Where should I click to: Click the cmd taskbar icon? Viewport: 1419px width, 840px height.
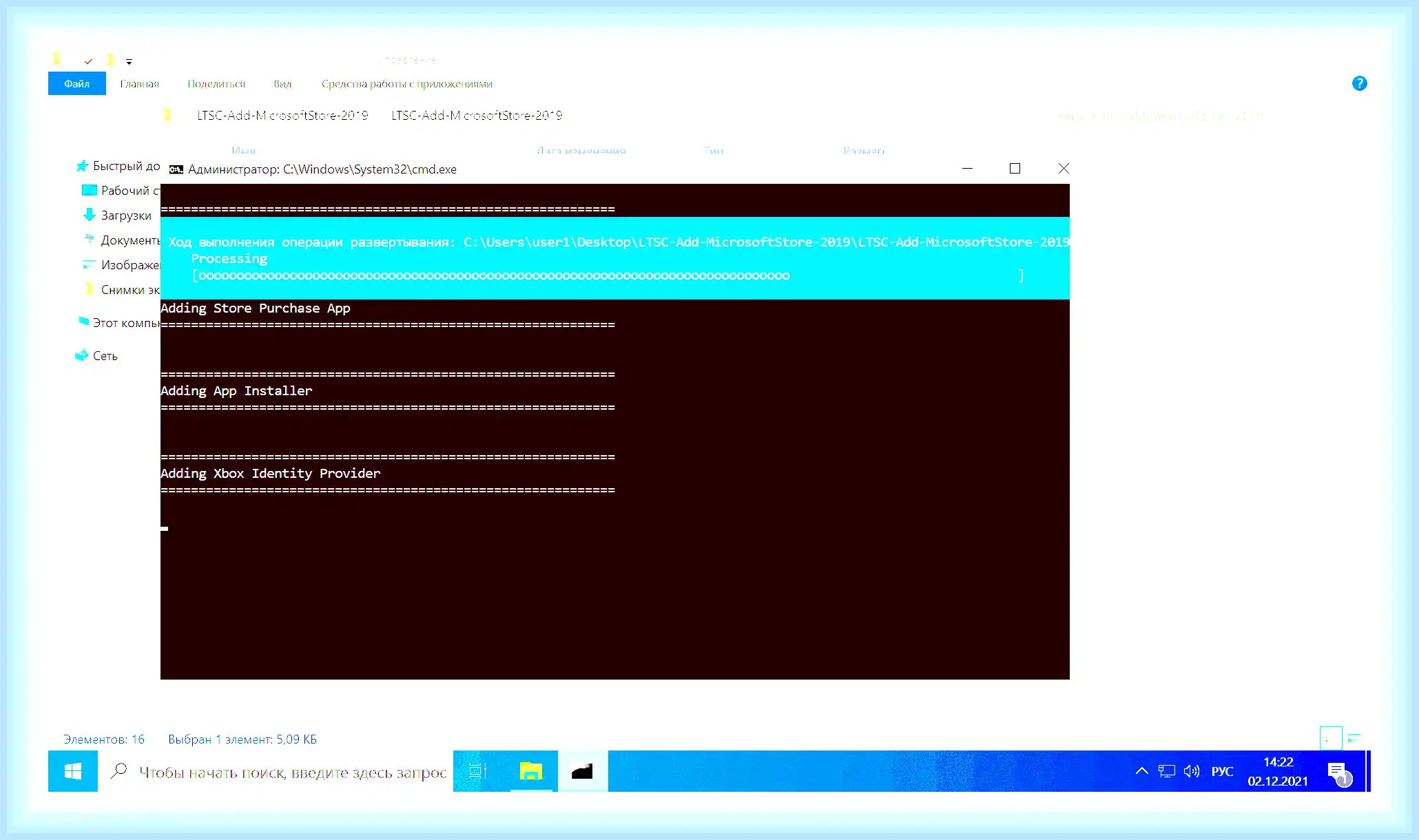[583, 771]
